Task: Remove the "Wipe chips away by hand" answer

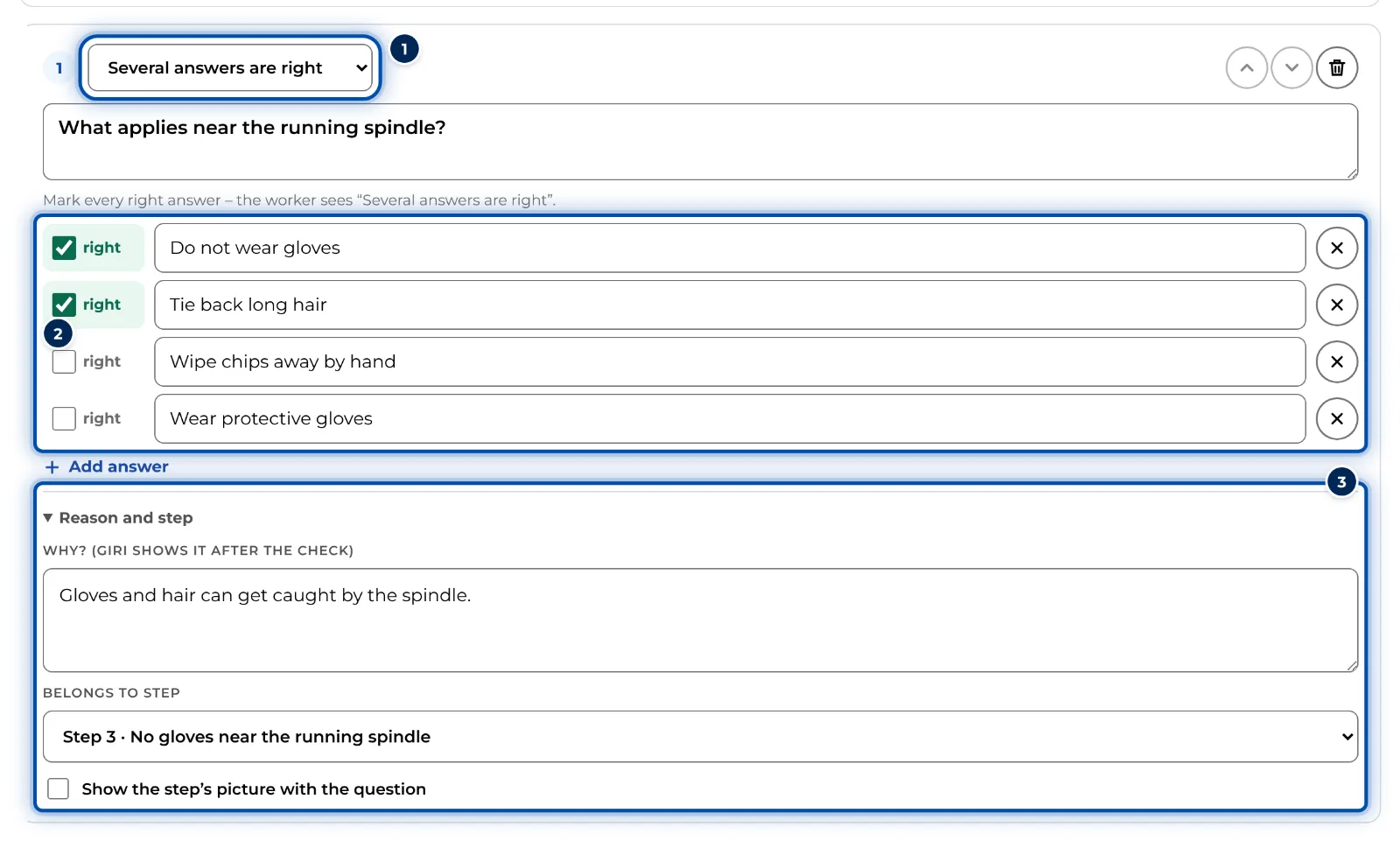Action: (1337, 361)
